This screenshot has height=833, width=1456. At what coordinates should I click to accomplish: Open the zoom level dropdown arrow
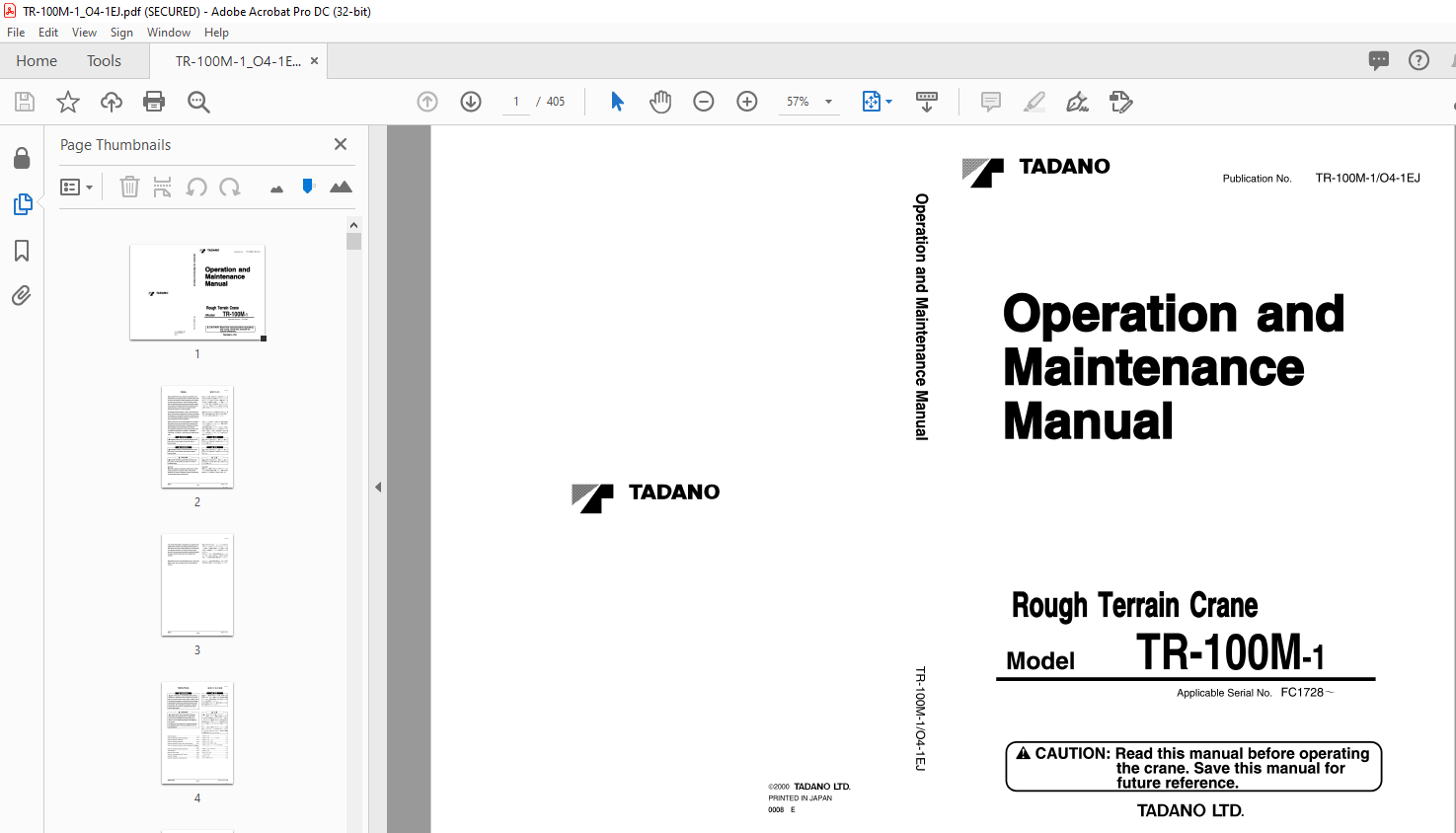click(828, 102)
